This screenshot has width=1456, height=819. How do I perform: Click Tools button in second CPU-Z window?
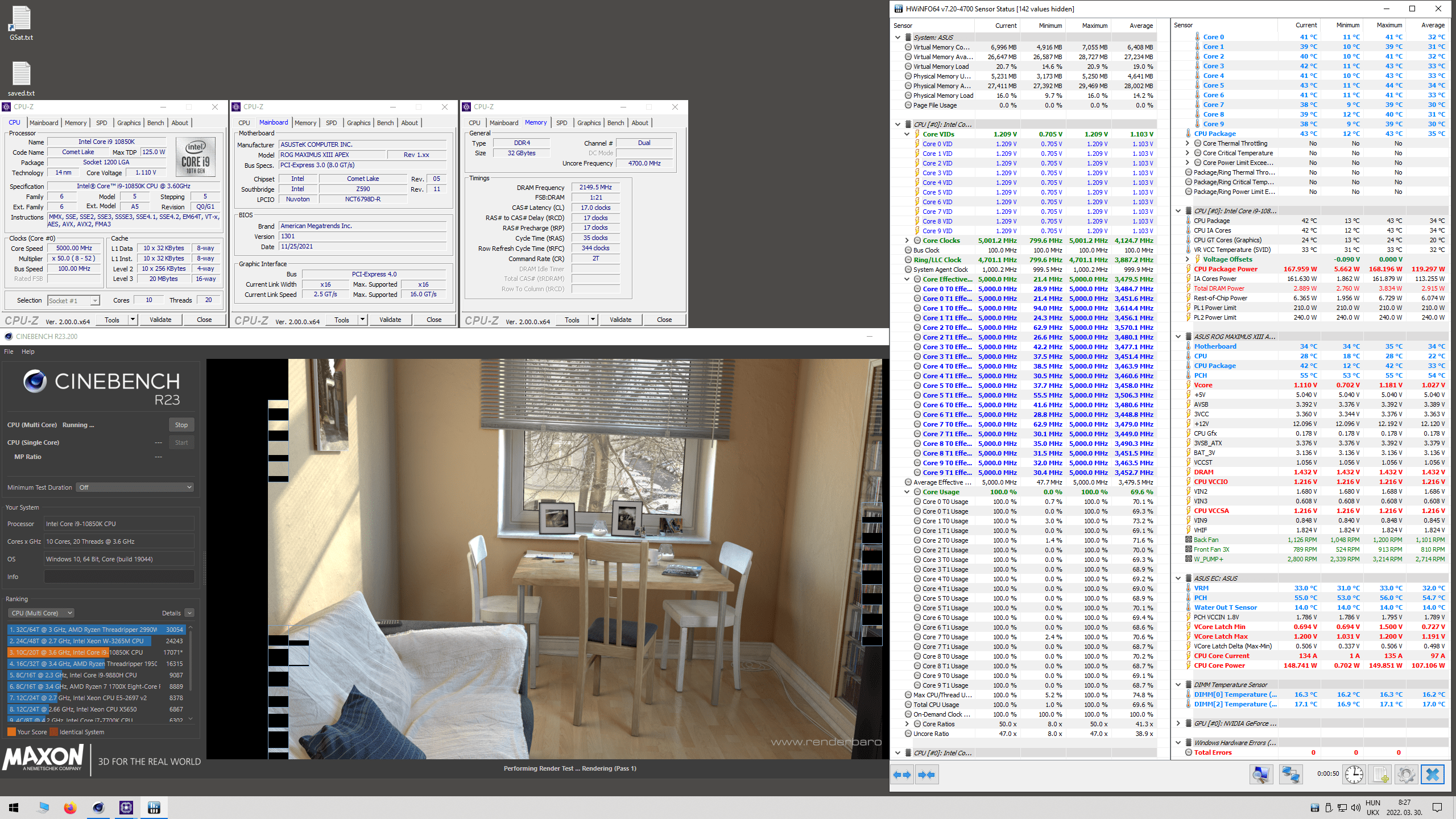point(342,320)
